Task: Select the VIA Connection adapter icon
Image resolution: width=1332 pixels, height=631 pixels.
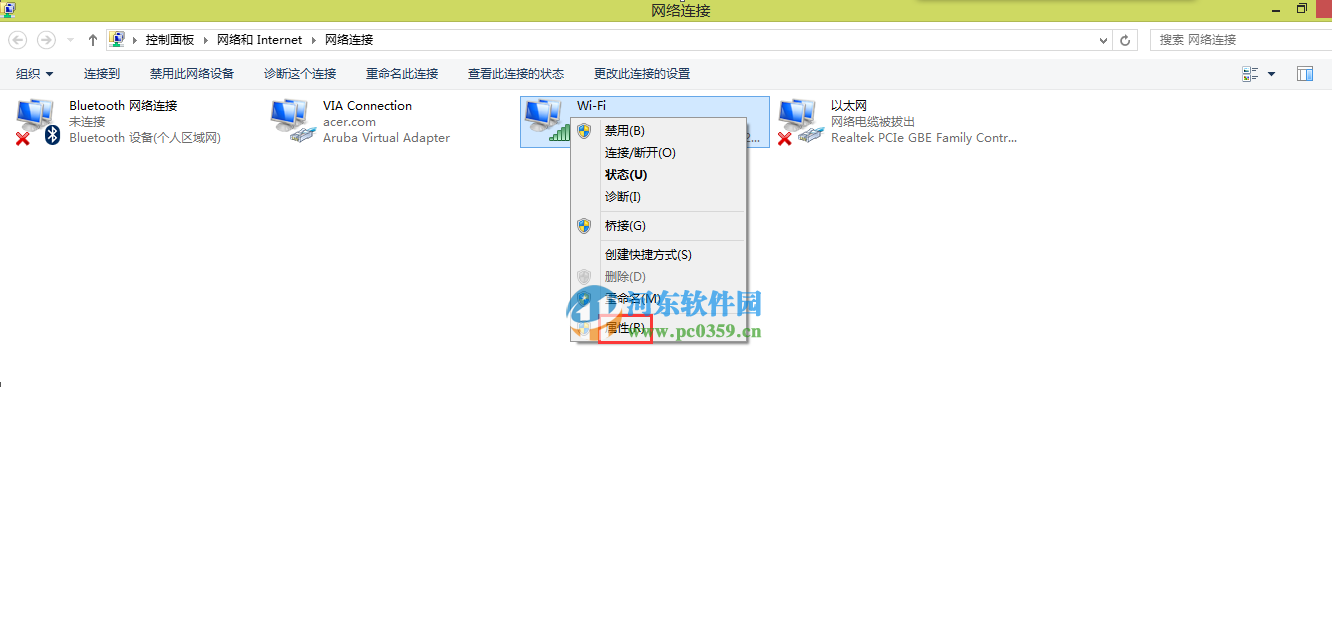Action: click(291, 118)
